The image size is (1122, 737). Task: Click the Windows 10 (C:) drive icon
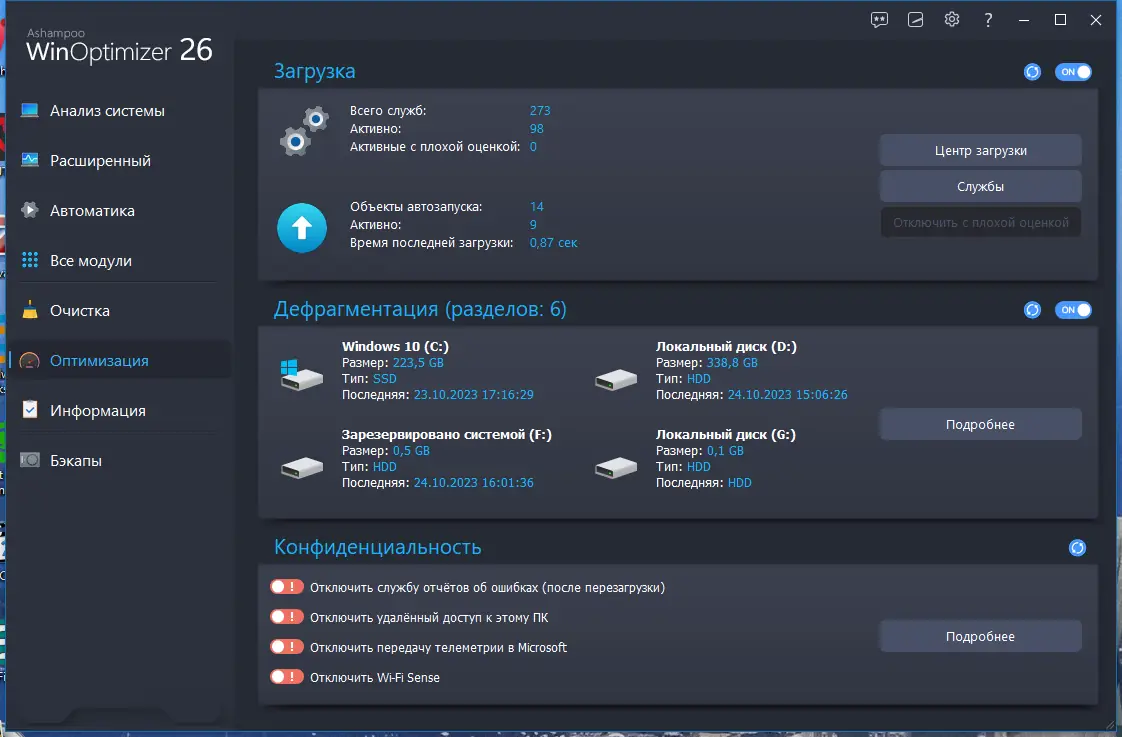[301, 374]
